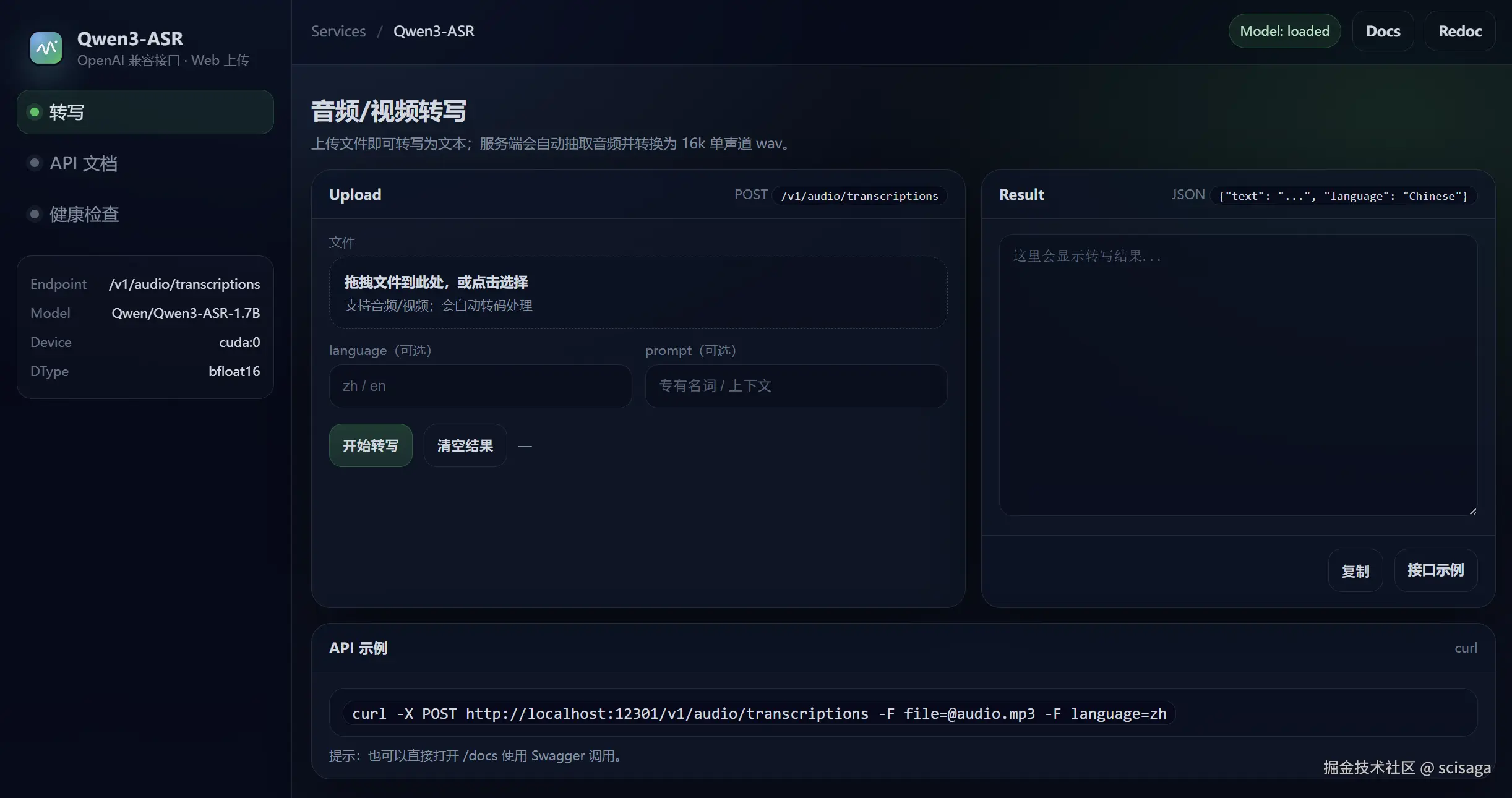Screen dimensions: 1512x798
Task: Click the status dot next to 转写
Action: 34,111
